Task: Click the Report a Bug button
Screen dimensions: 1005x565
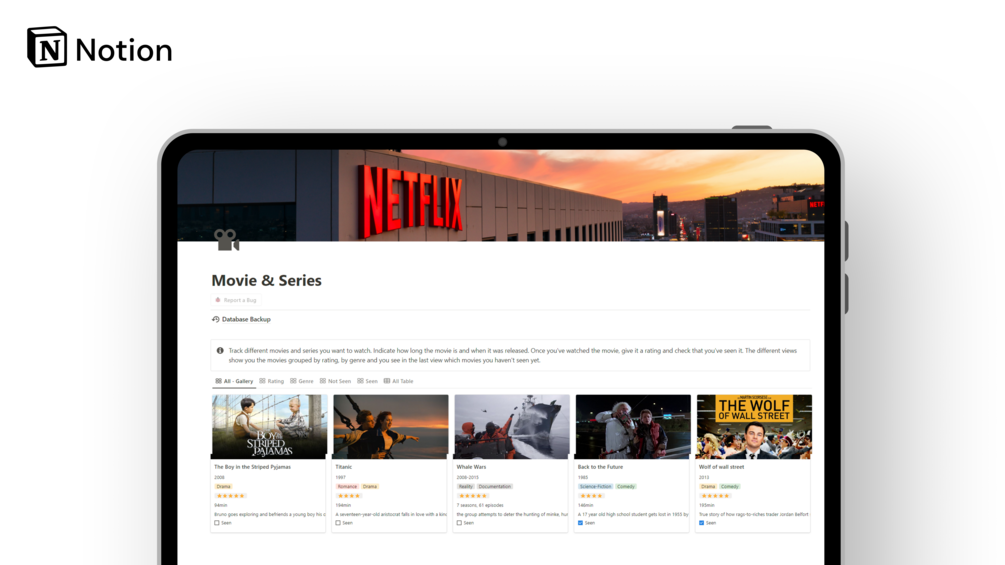Action: [x=236, y=300]
